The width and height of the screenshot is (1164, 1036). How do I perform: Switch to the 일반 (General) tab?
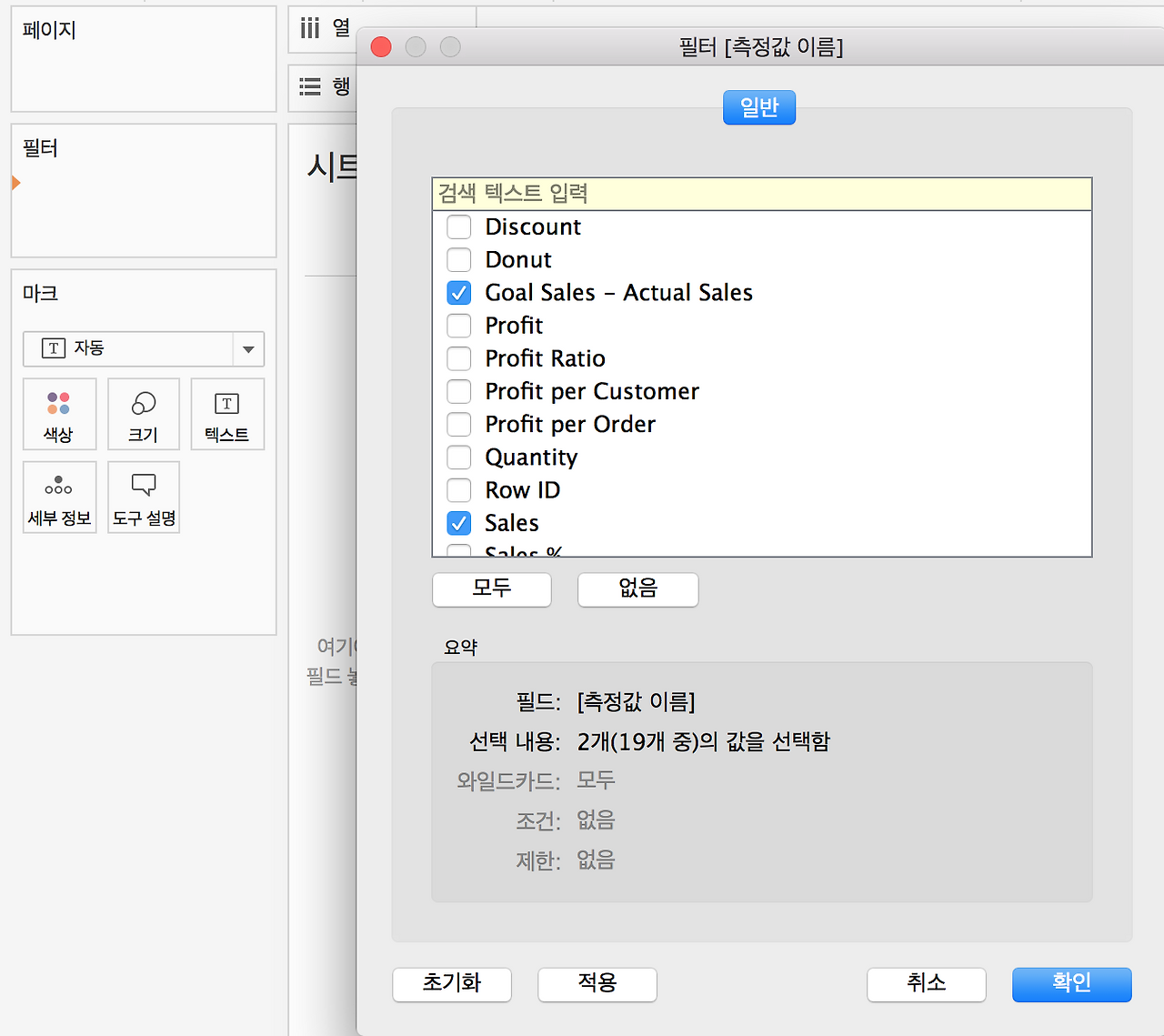click(759, 107)
